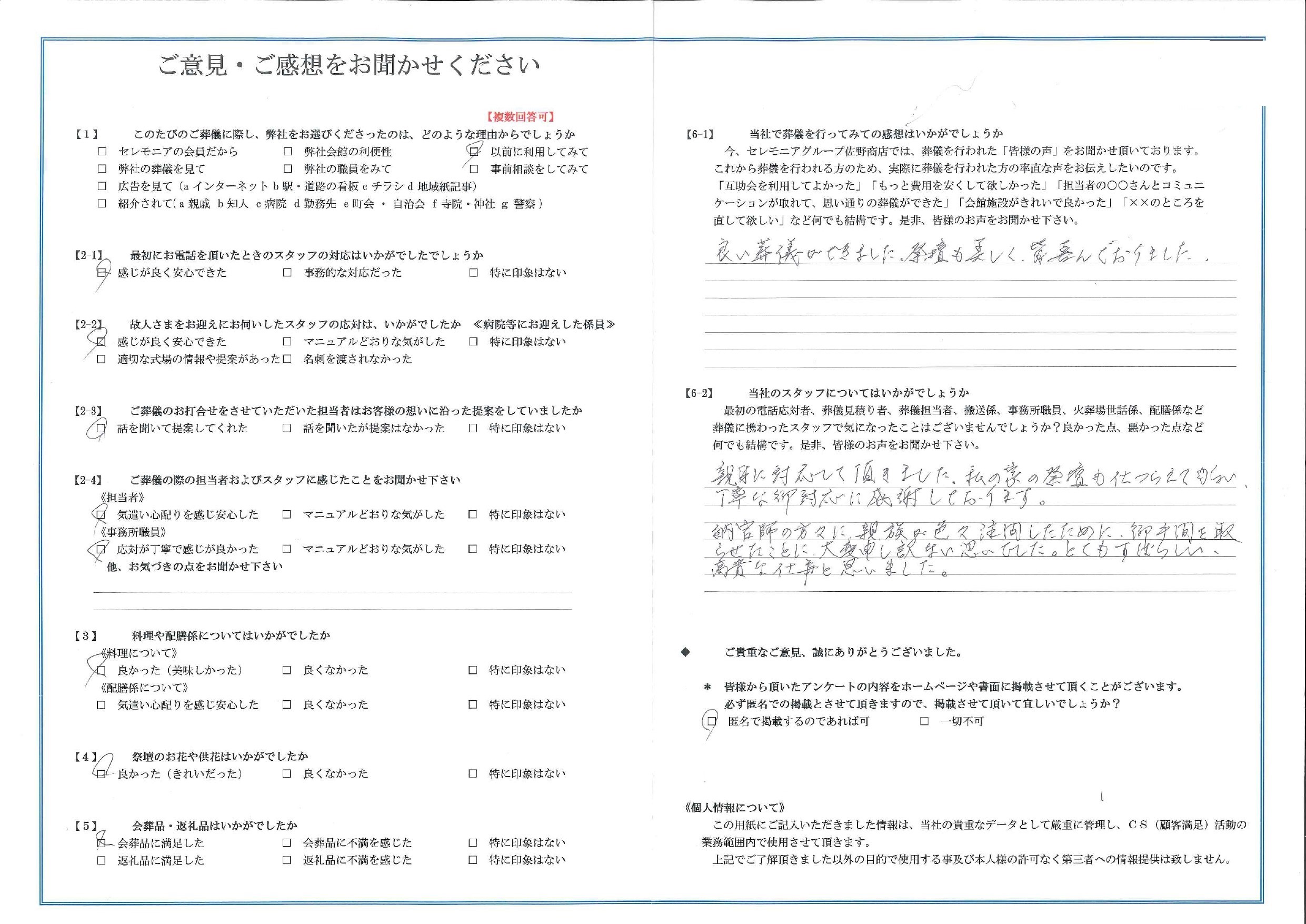Tick the 名刺を渡されなかった checkbox
This screenshot has height=924, width=1306.
tap(287, 359)
